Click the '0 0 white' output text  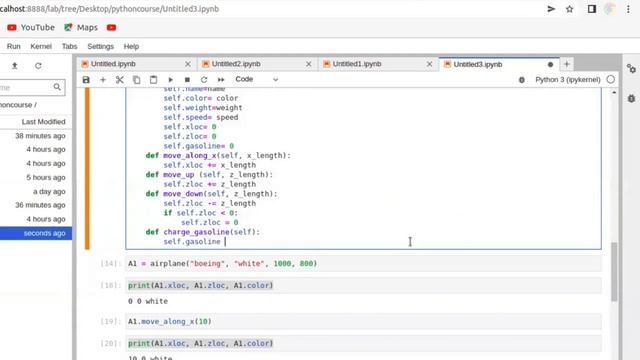(x=148, y=301)
